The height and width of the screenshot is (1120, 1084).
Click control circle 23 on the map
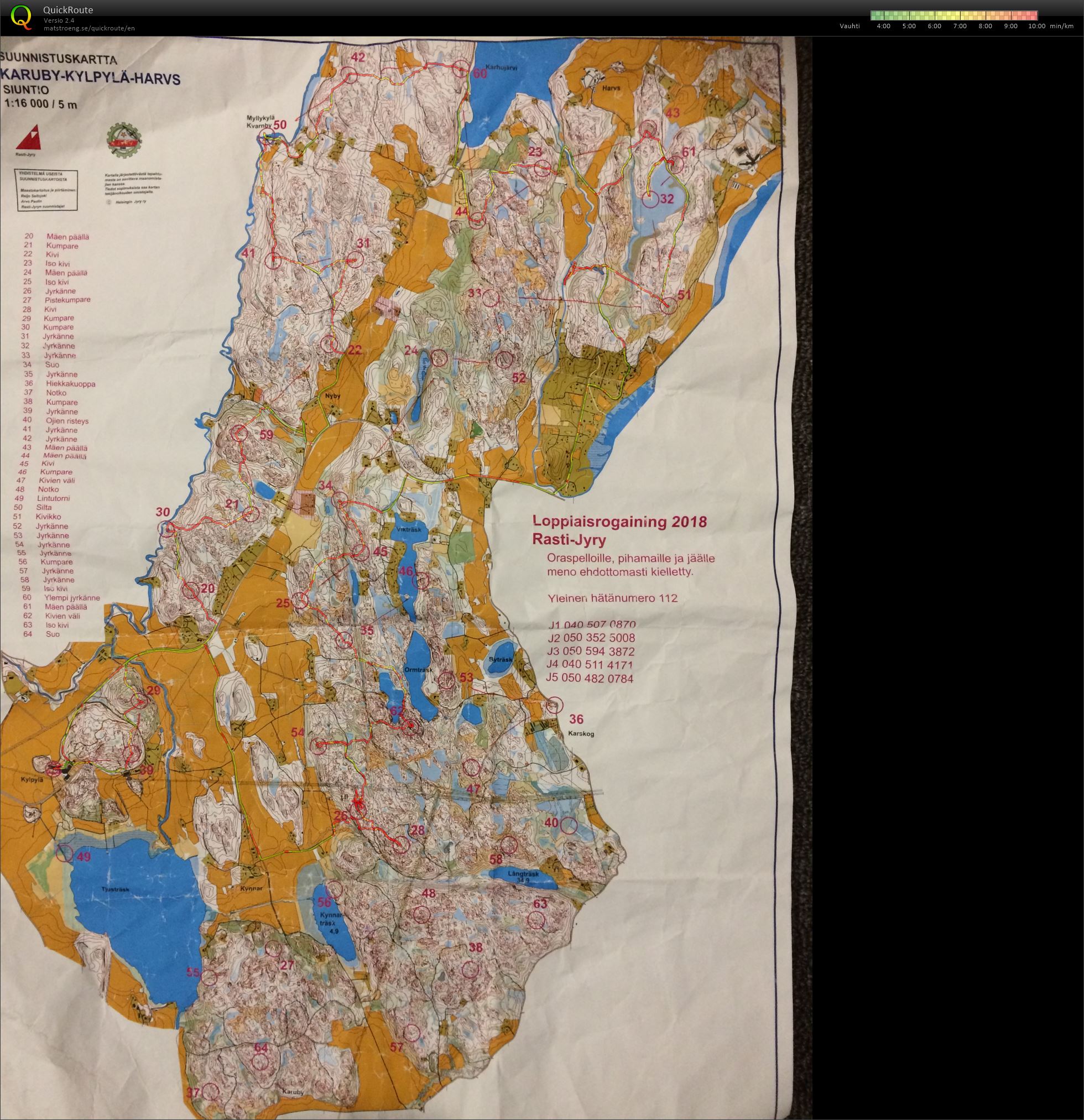(x=543, y=168)
